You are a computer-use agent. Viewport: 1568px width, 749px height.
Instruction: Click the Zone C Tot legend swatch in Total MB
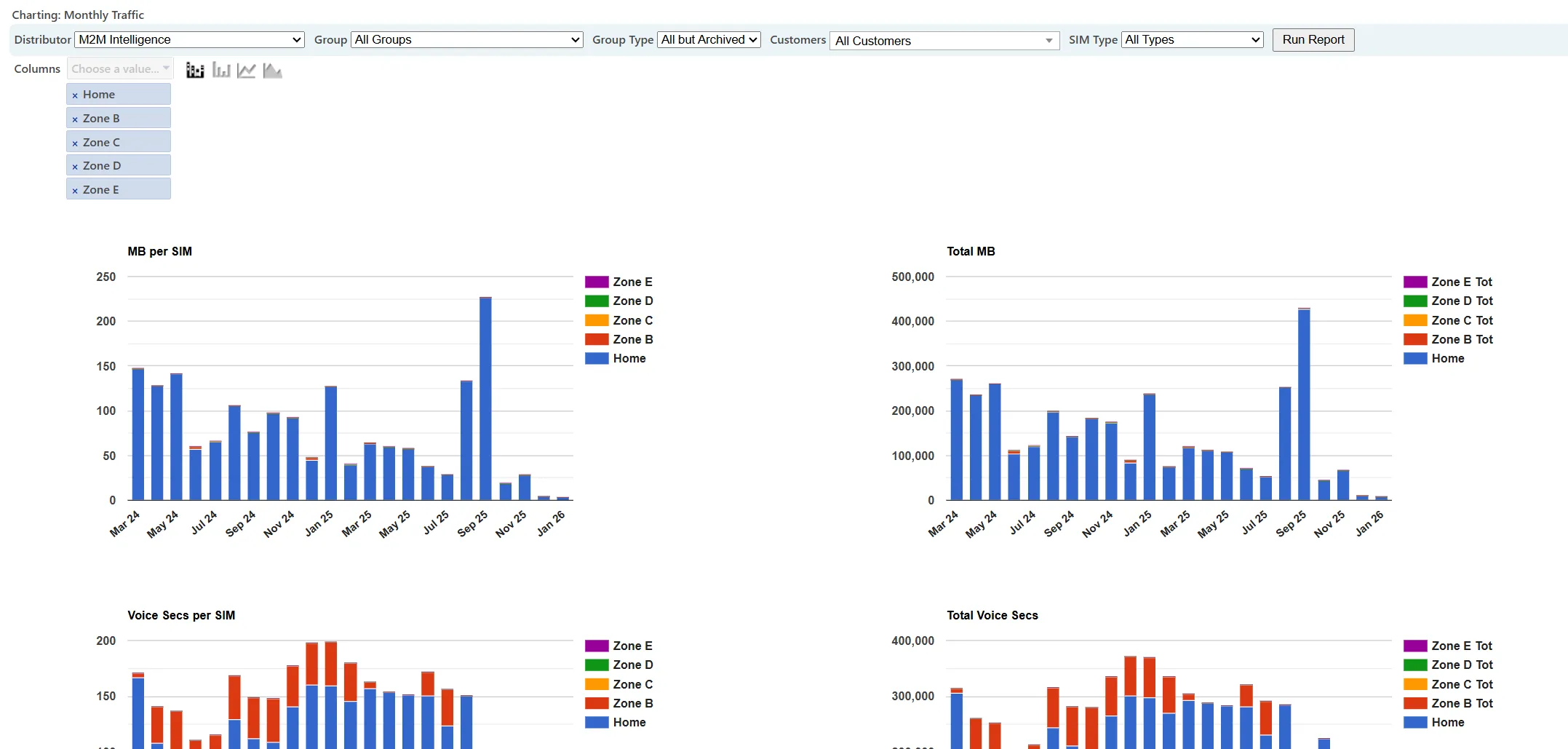click(x=1415, y=320)
